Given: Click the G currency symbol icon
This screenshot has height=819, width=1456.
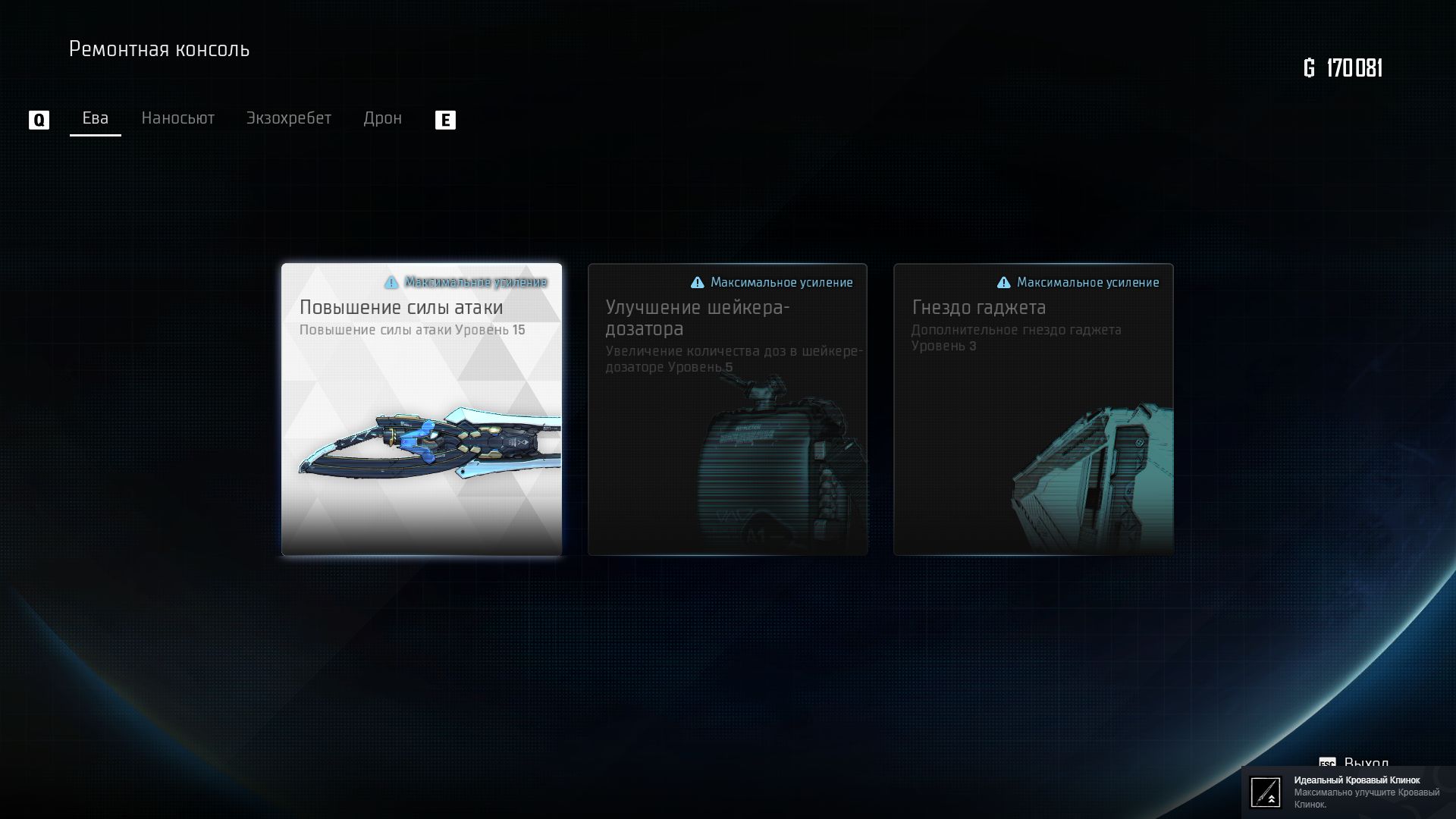Looking at the screenshot, I should [1309, 68].
